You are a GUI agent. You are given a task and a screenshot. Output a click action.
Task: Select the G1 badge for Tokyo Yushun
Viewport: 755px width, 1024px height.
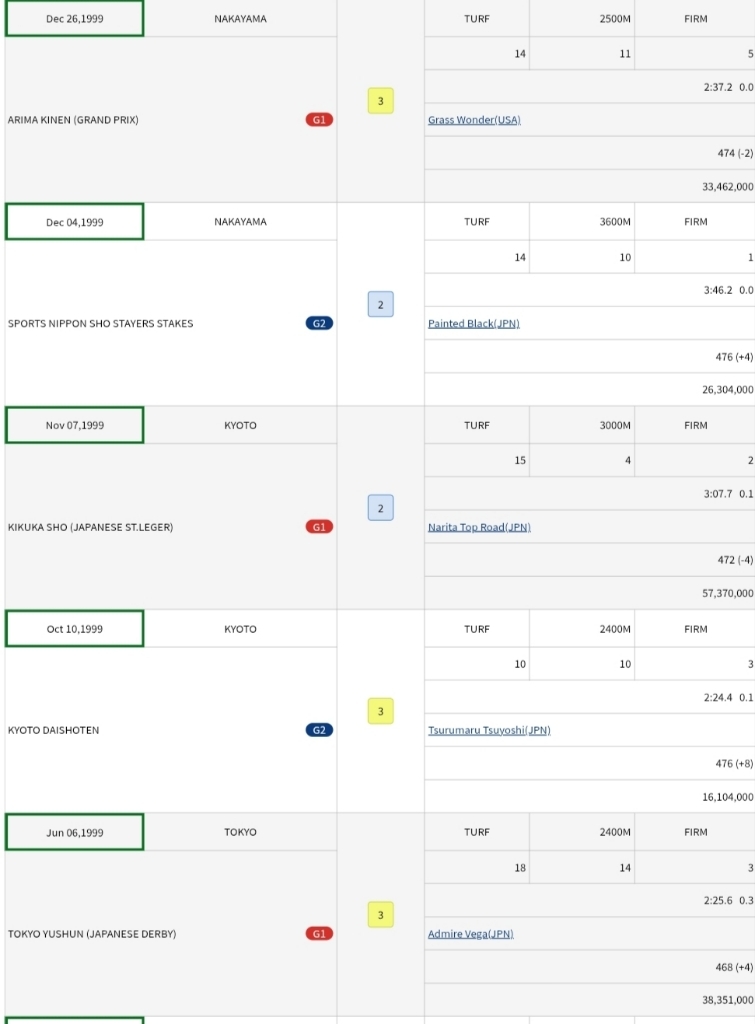point(319,934)
